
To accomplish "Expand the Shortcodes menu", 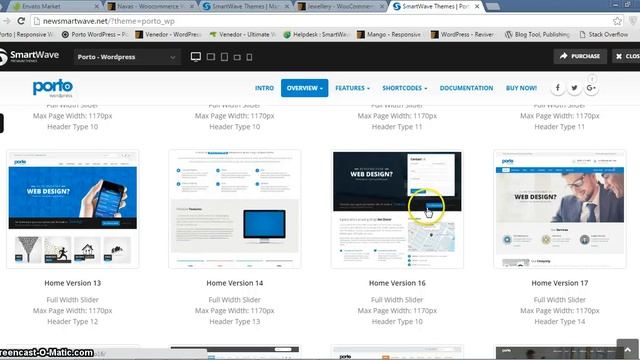I will (x=404, y=88).
